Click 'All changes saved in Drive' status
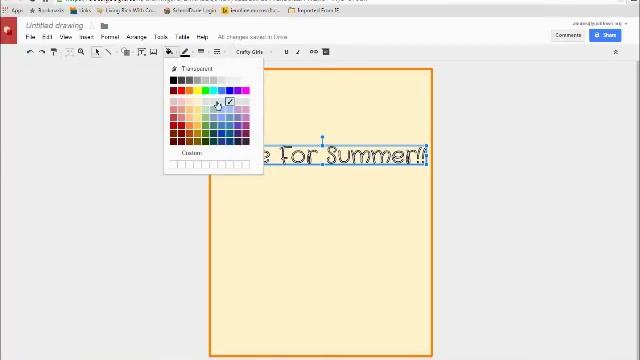640x360 pixels. (x=253, y=37)
